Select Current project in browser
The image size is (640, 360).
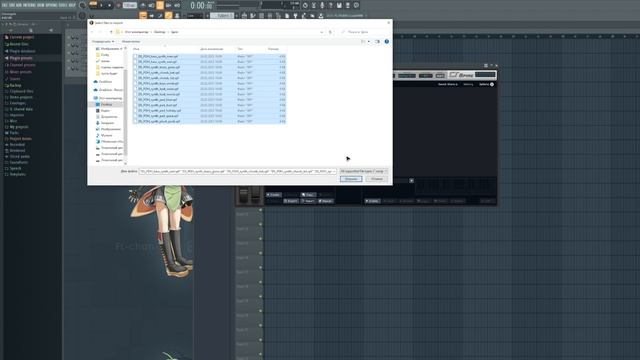point(22,37)
